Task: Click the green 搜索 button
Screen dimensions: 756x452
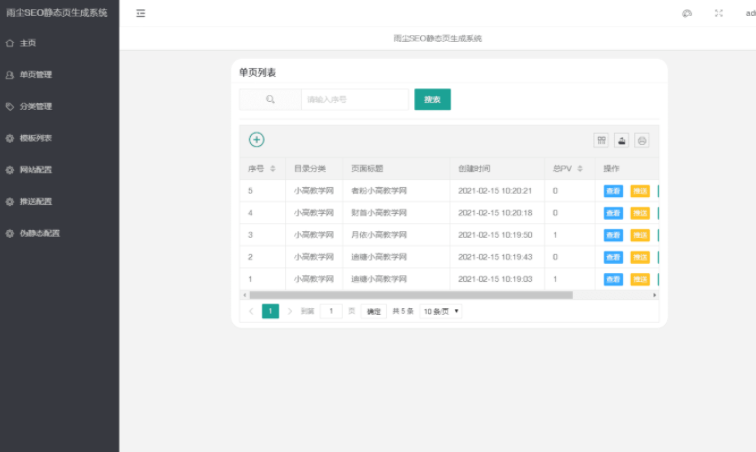Action: pyautogui.click(x=432, y=99)
